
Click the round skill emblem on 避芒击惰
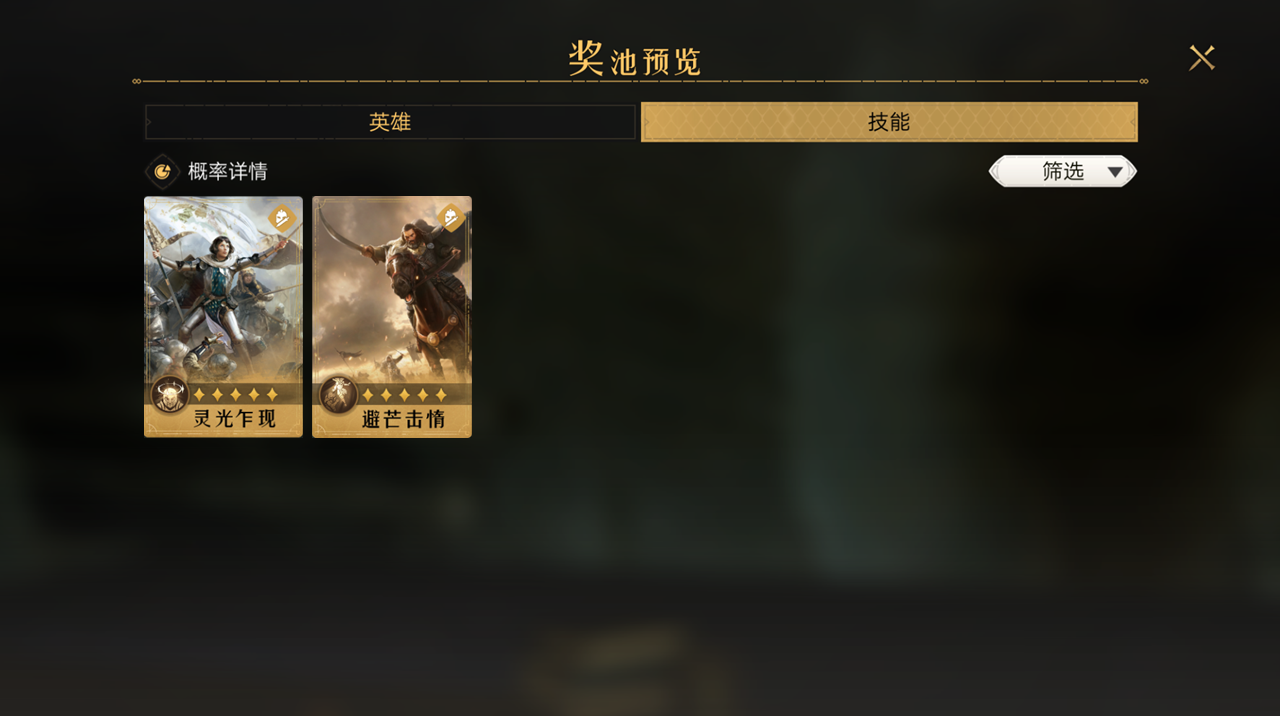pos(338,395)
